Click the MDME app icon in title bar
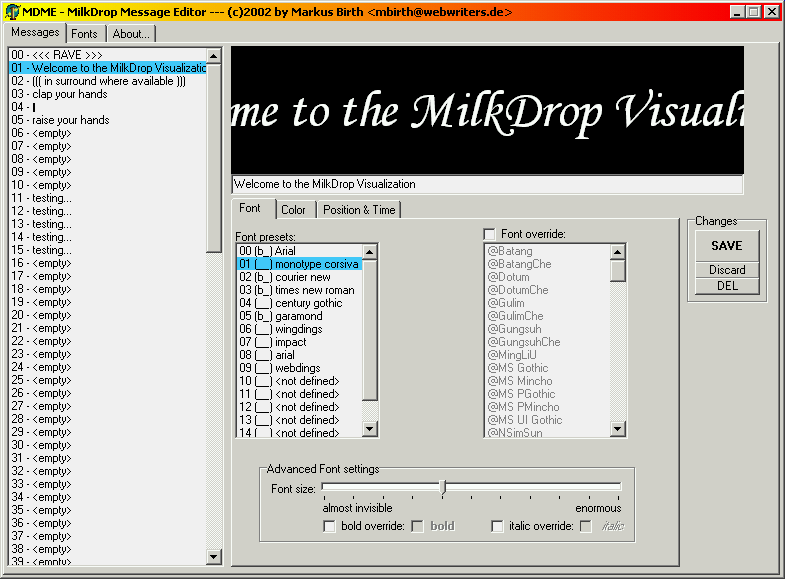The image size is (785, 579). click(x=11, y=12)
